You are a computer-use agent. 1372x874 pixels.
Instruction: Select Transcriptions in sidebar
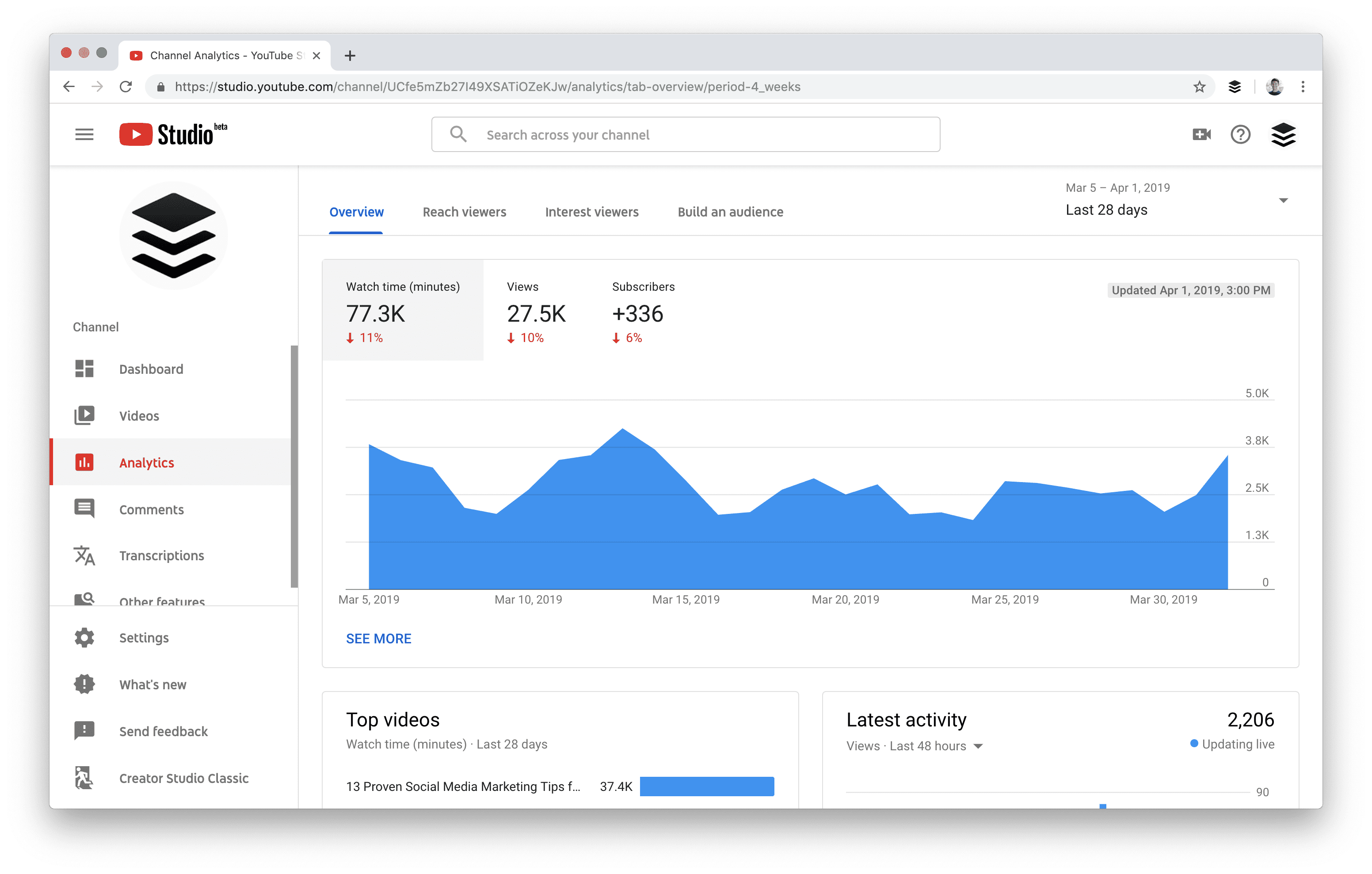[163, 556]
